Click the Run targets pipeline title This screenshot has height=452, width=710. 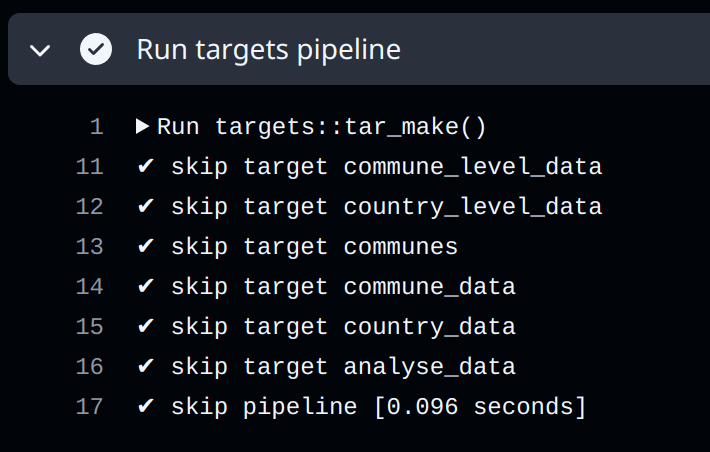click(x=269, y=49)
